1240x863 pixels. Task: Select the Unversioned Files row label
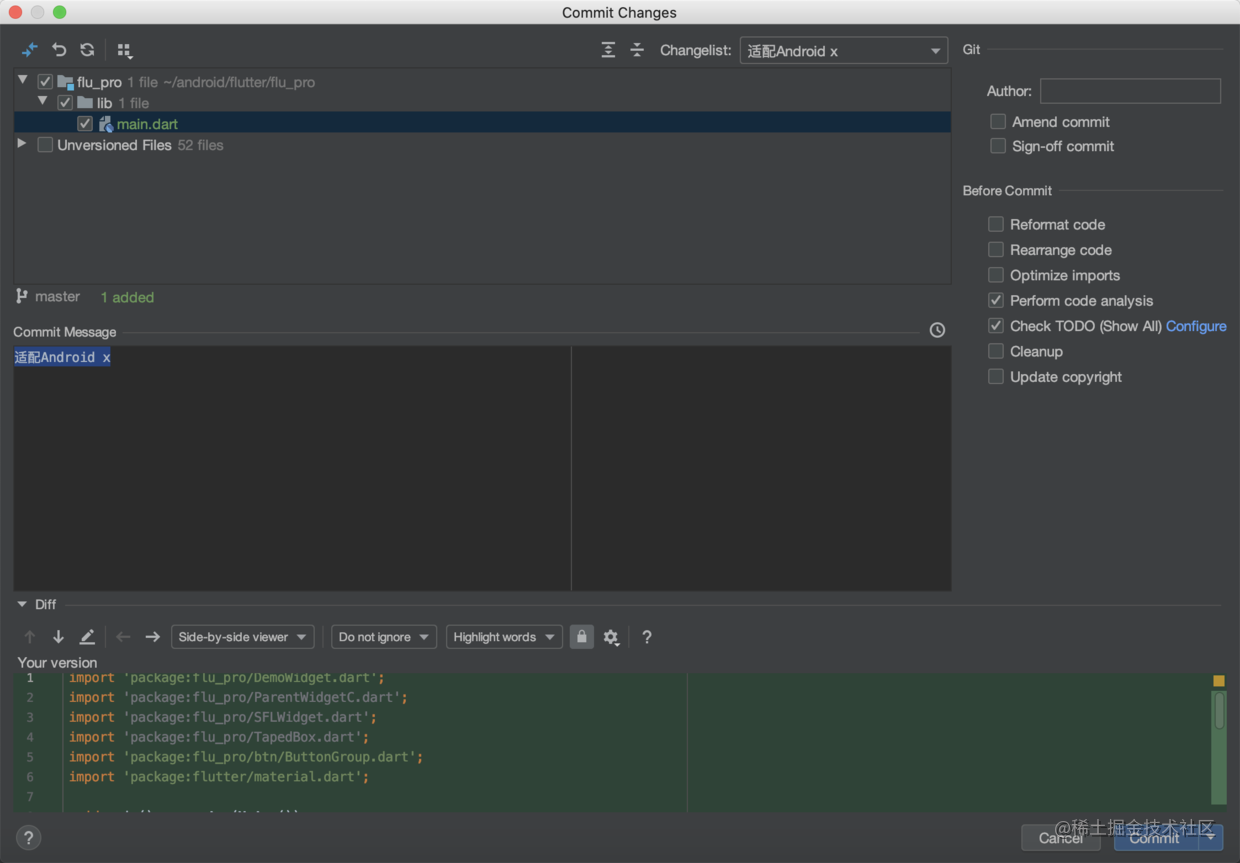coord(114,145)
